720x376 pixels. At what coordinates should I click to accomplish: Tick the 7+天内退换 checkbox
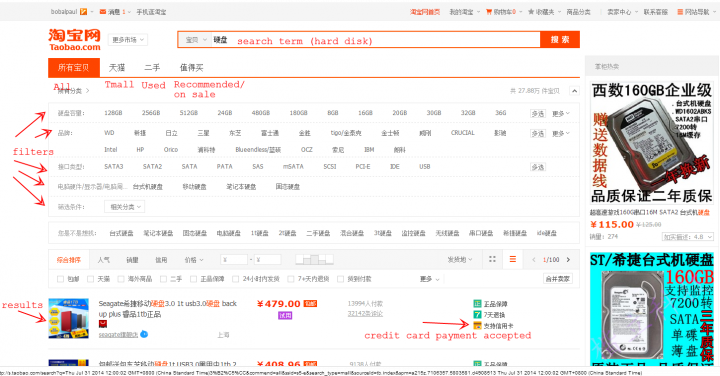(291, 279)
